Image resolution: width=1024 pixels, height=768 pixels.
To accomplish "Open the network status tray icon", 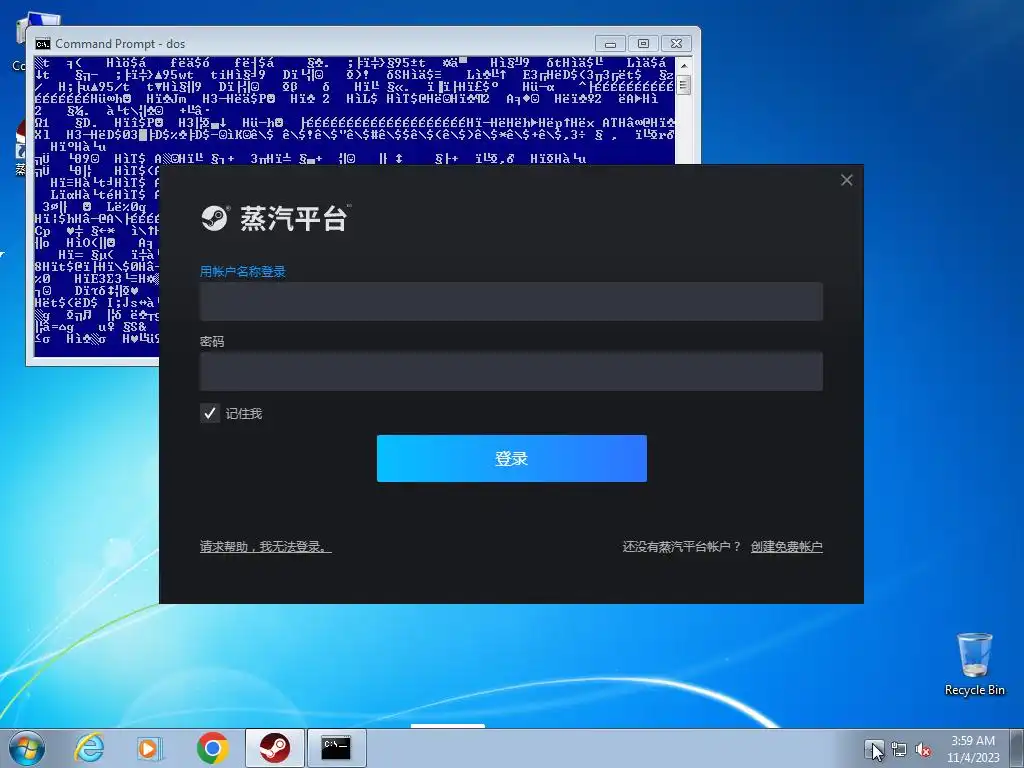I will [x=899, y=750].
